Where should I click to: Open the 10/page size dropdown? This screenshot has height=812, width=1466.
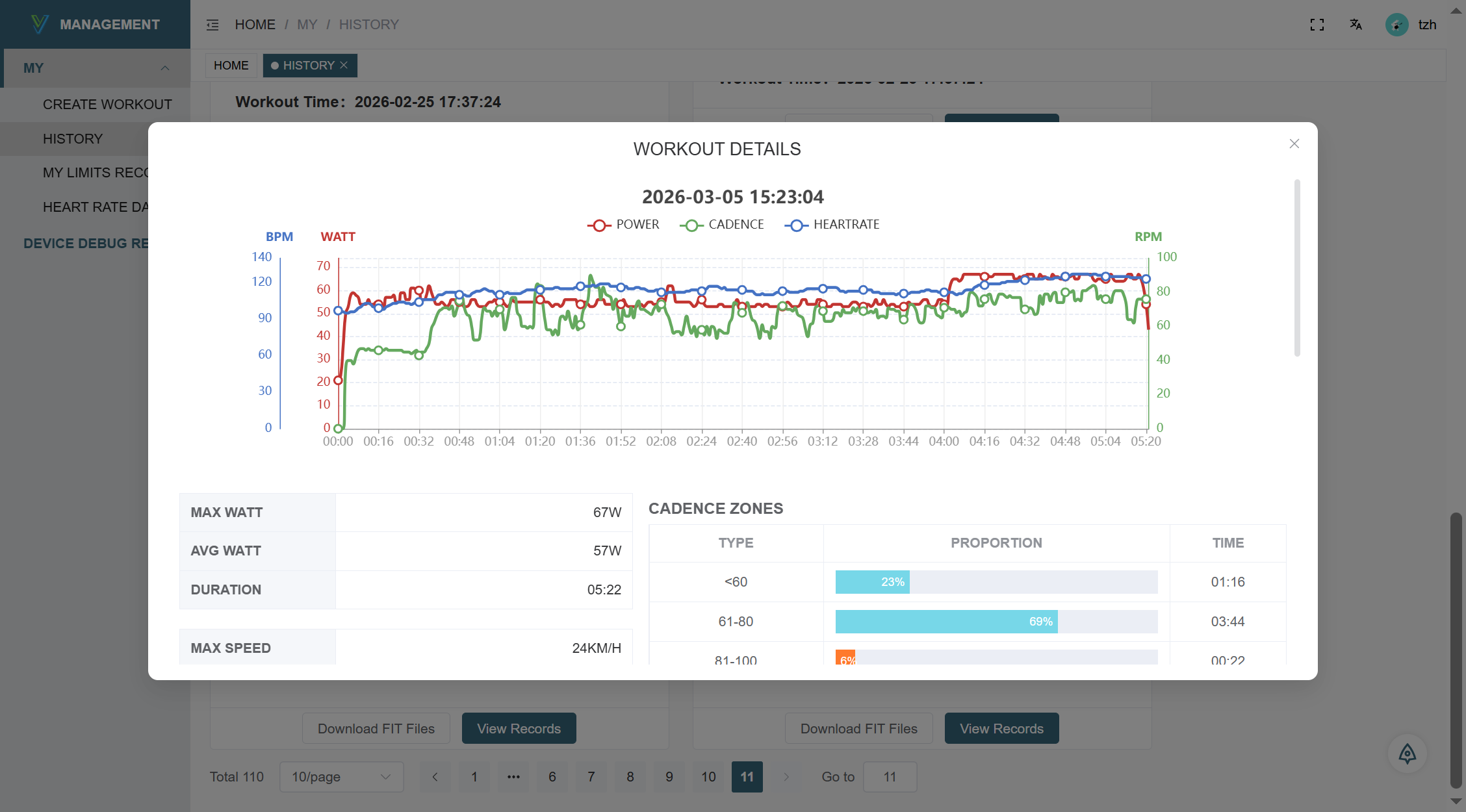(341, 777)
